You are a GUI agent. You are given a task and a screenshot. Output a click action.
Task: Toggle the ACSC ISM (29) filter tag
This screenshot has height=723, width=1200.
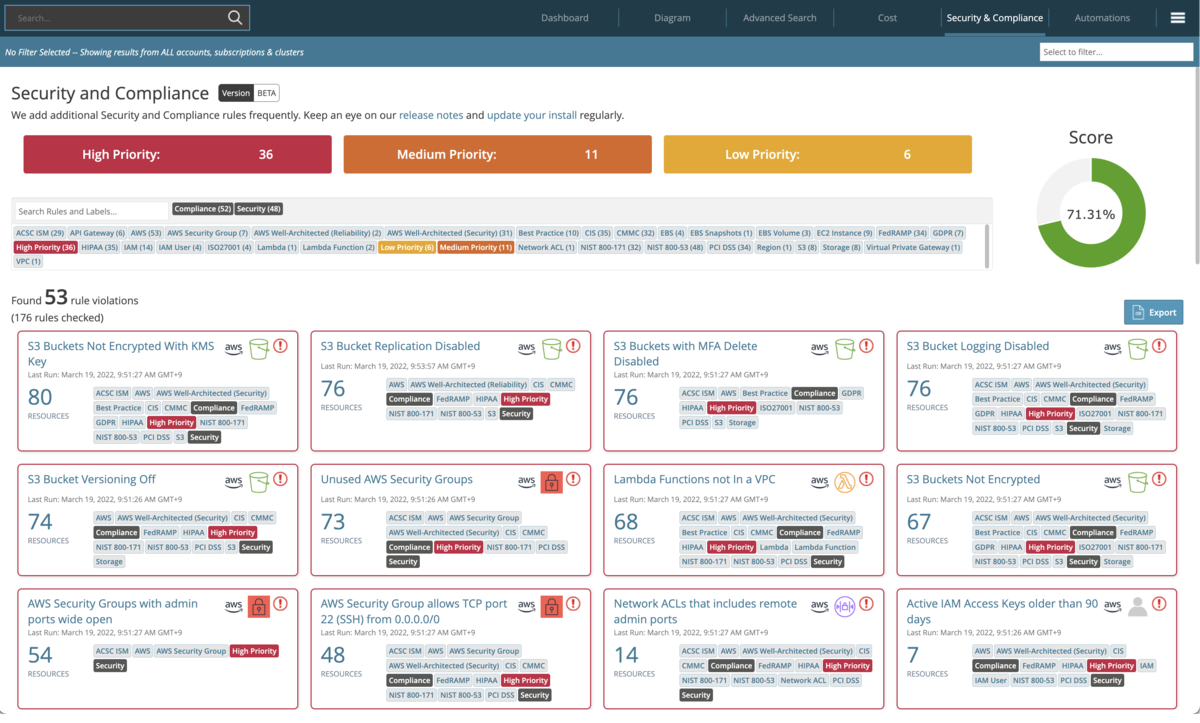pos(40,233)
